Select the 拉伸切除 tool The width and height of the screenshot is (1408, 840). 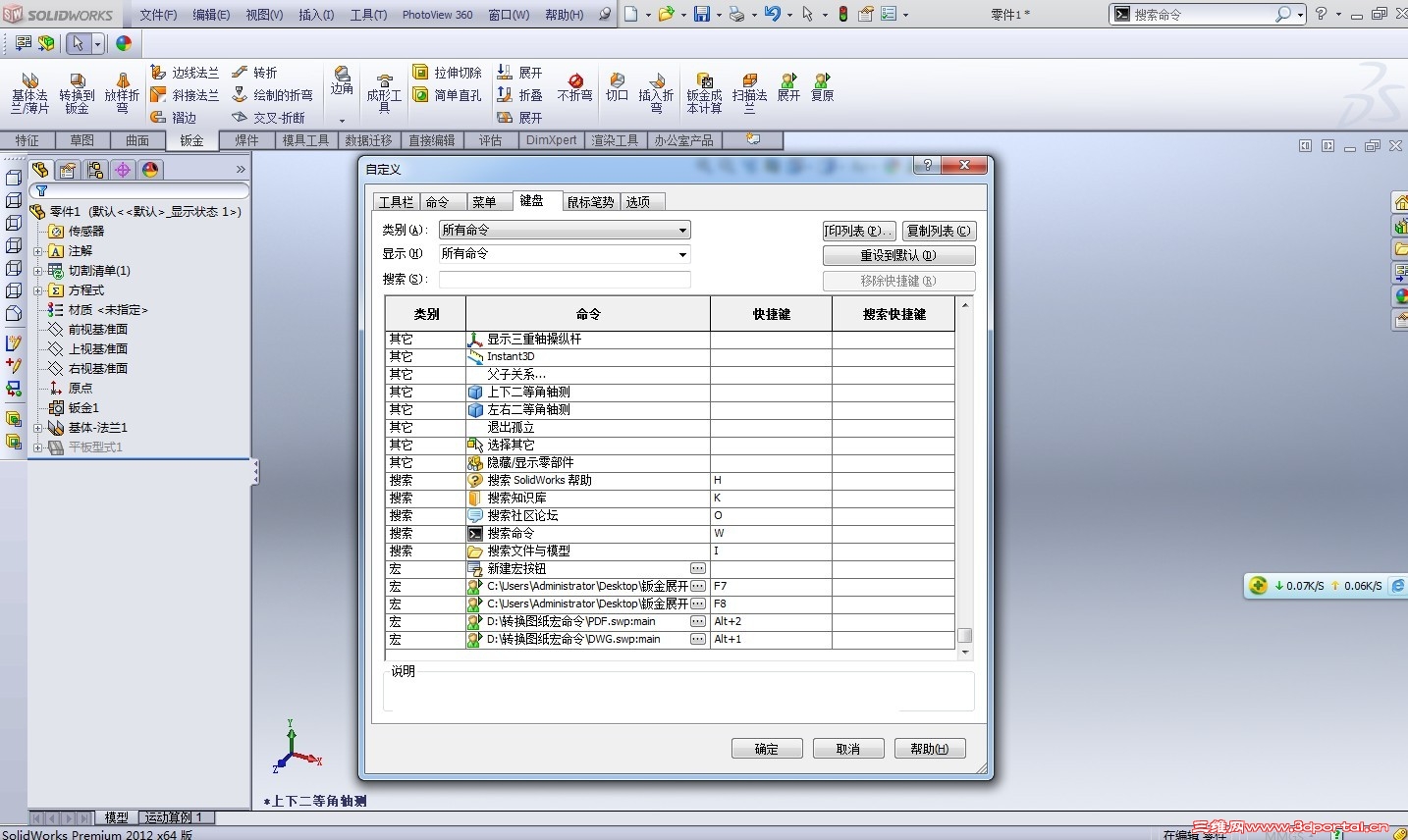(x=447, y=73)
